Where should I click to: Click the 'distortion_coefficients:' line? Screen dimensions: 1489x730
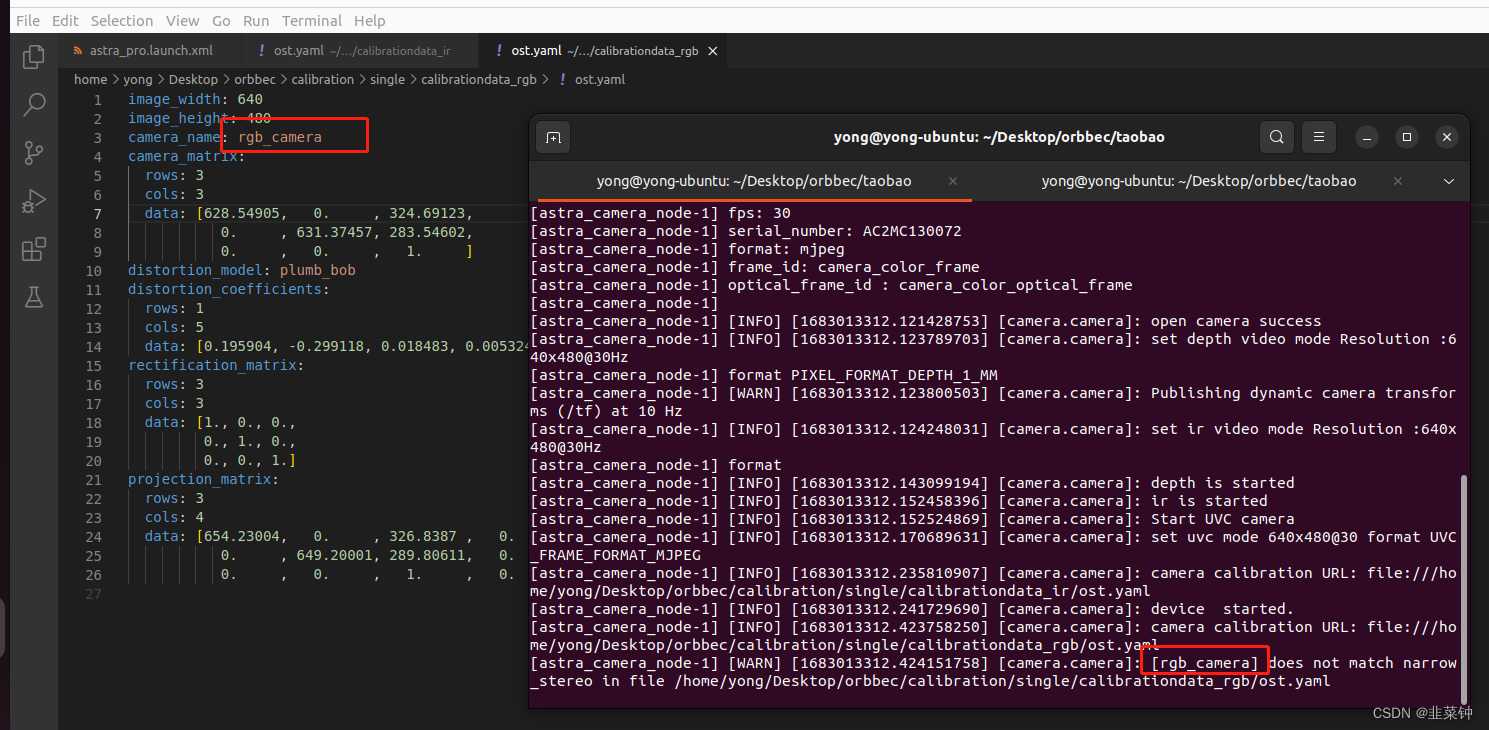229,289
